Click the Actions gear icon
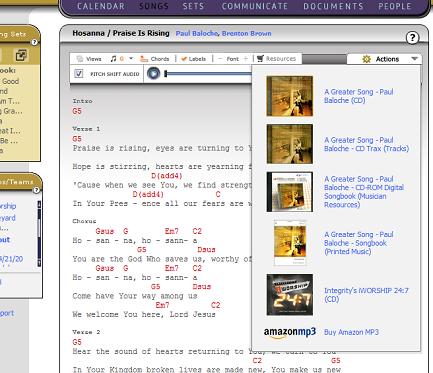 (366, 59)
